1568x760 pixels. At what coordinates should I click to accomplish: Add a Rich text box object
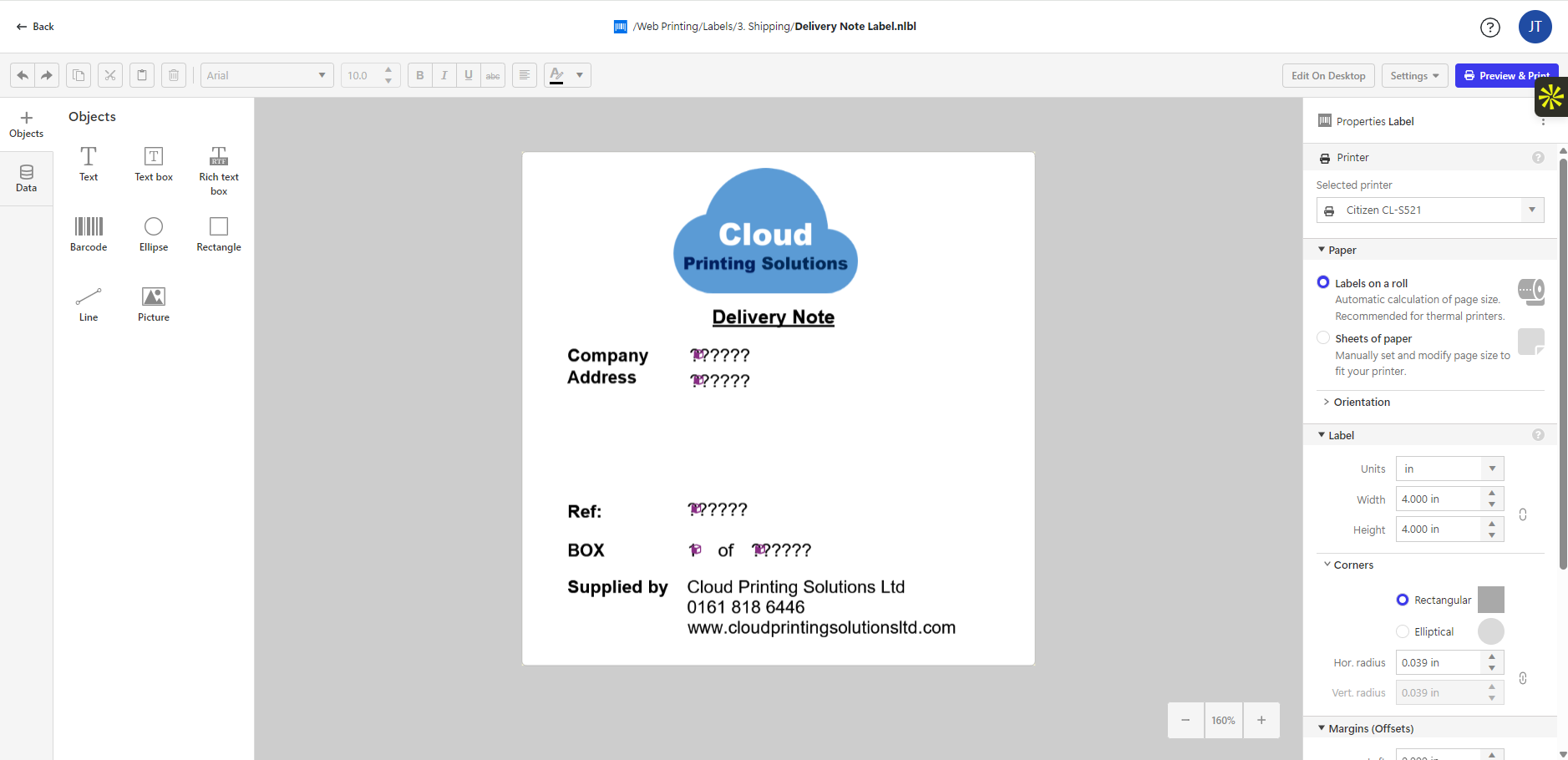219,170
